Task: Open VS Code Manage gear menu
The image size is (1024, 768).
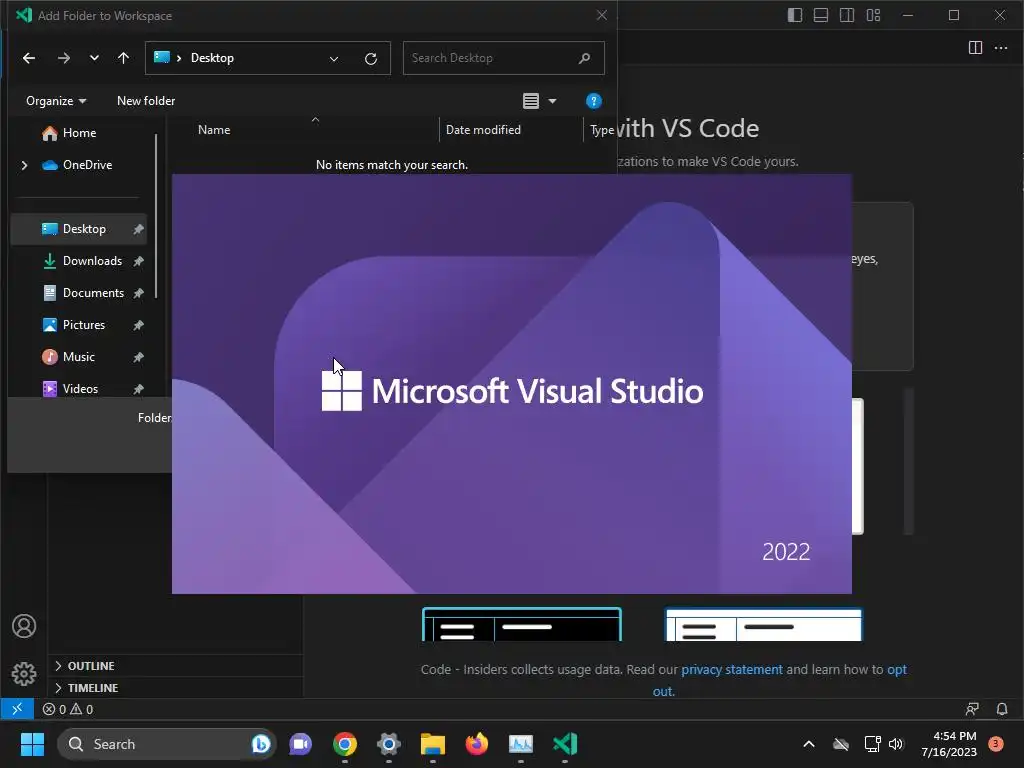Action: click(24, 673)
